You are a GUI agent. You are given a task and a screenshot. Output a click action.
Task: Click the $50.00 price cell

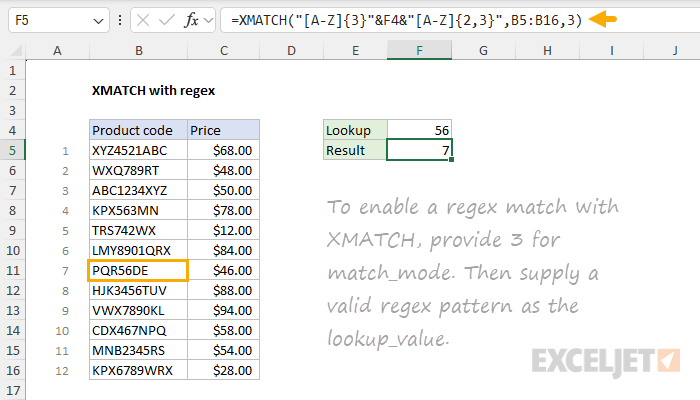(x=223, y=191)
